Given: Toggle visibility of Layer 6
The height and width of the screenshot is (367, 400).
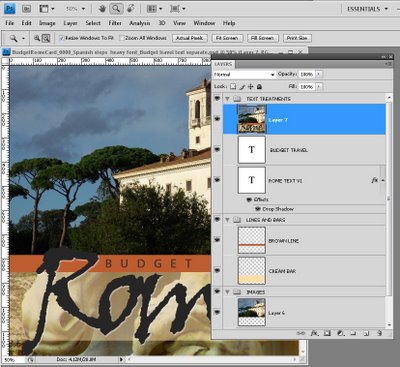Looking at the screenshot, I should (x=217, y=312).
